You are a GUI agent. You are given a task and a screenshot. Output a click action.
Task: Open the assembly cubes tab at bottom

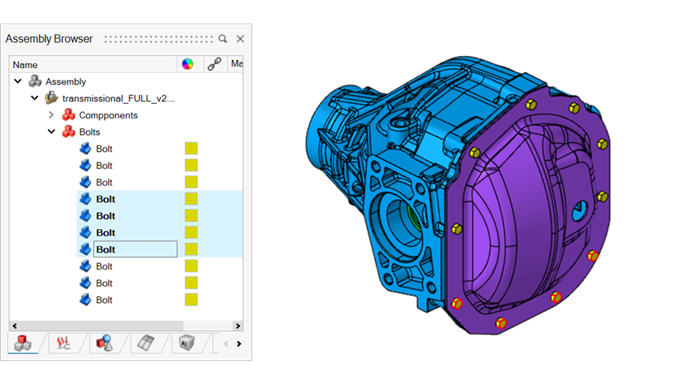(23, 343)
